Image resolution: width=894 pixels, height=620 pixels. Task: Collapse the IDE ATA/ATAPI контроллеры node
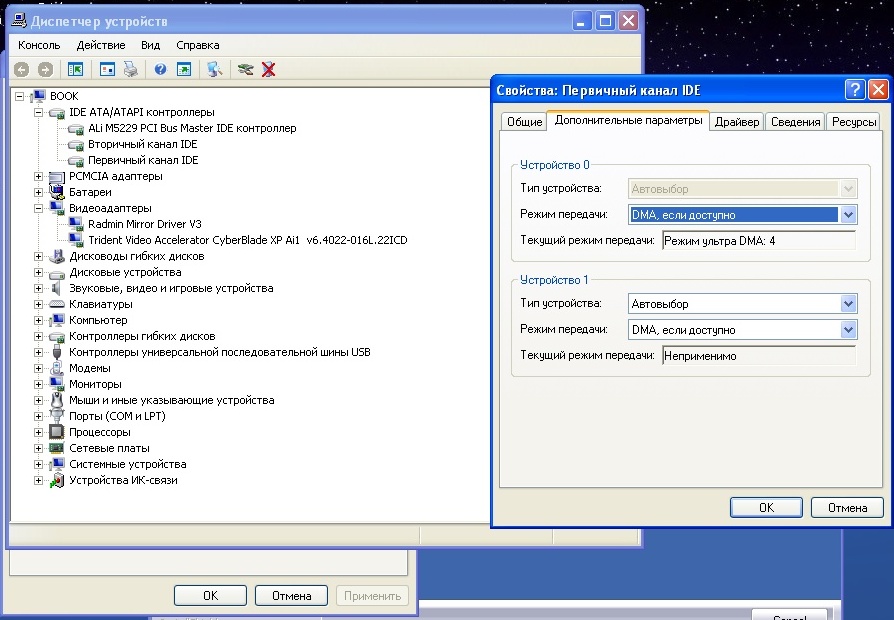click(x=39, y=112)
